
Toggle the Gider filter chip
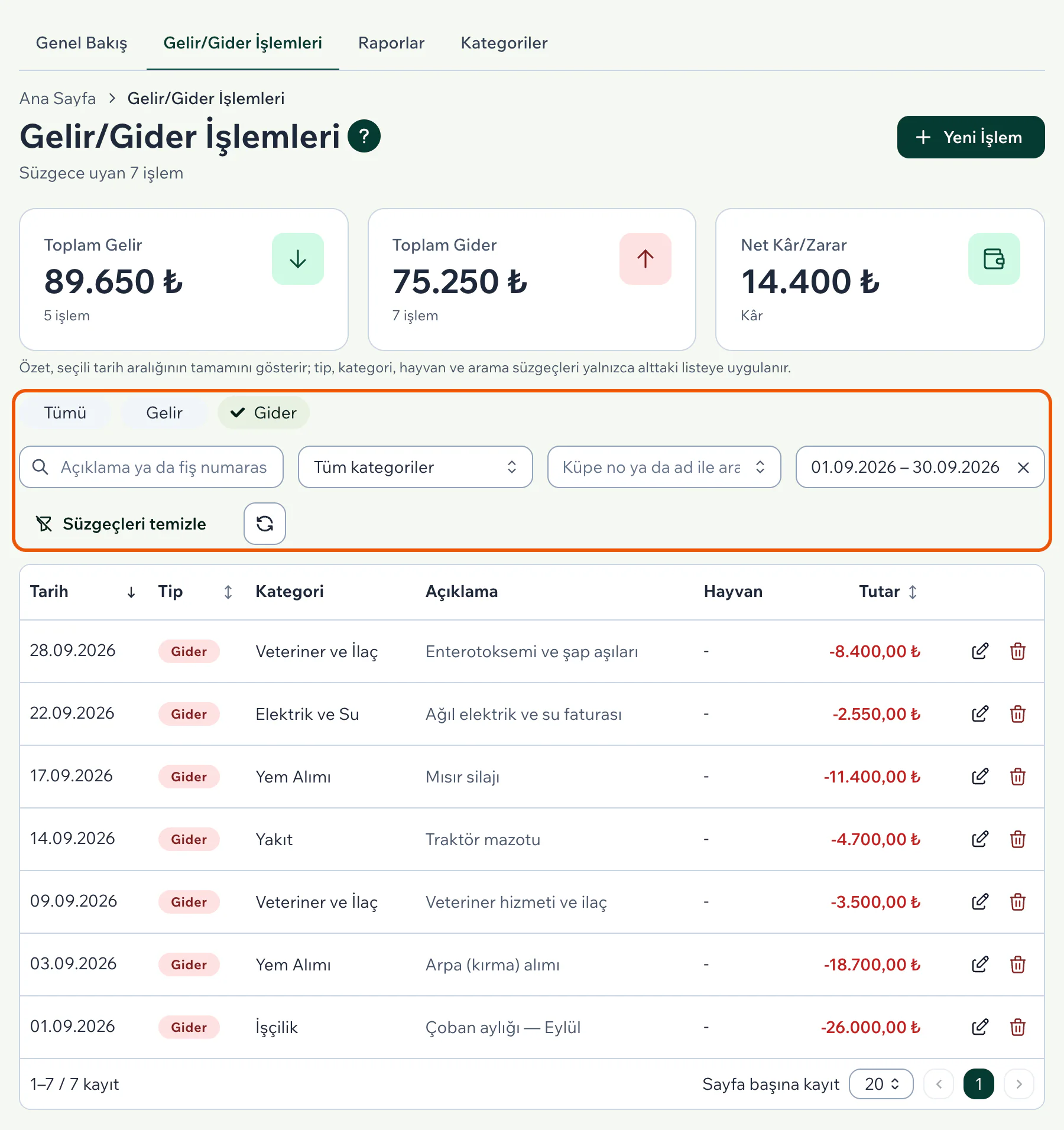pos(264,413)
